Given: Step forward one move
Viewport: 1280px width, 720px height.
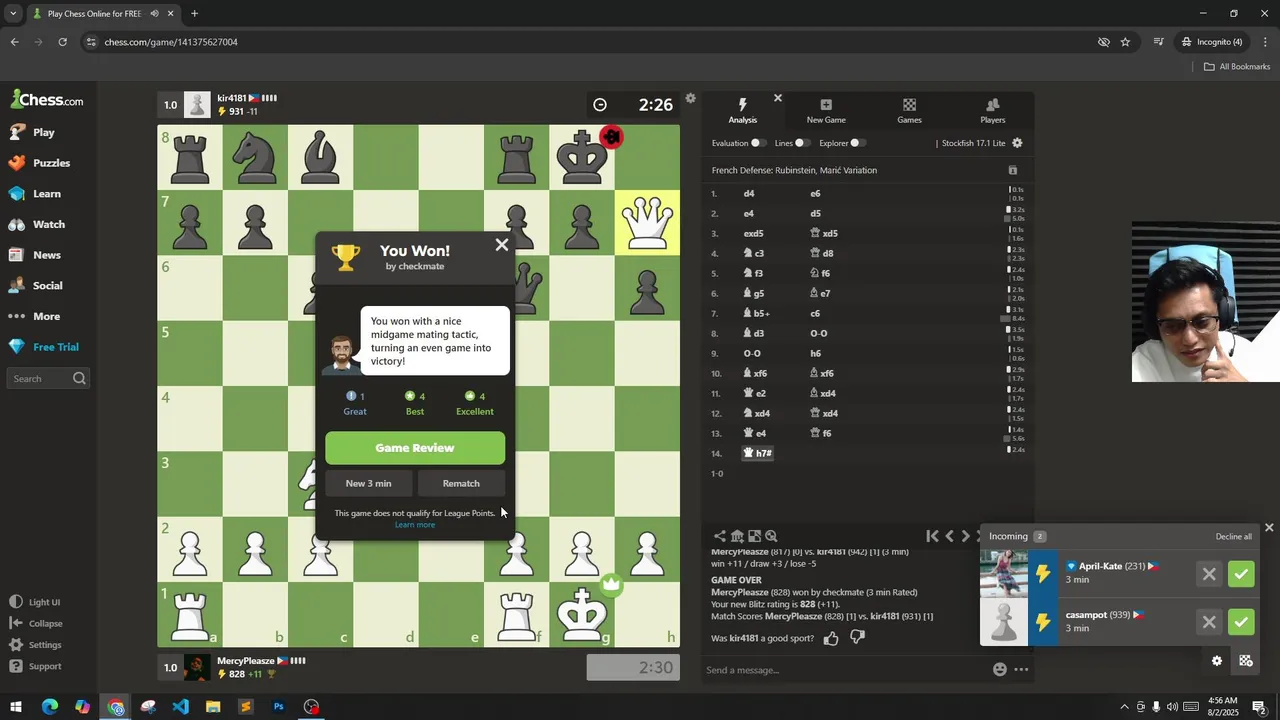Looking at the screenshot, I should (x=965, y=536).
